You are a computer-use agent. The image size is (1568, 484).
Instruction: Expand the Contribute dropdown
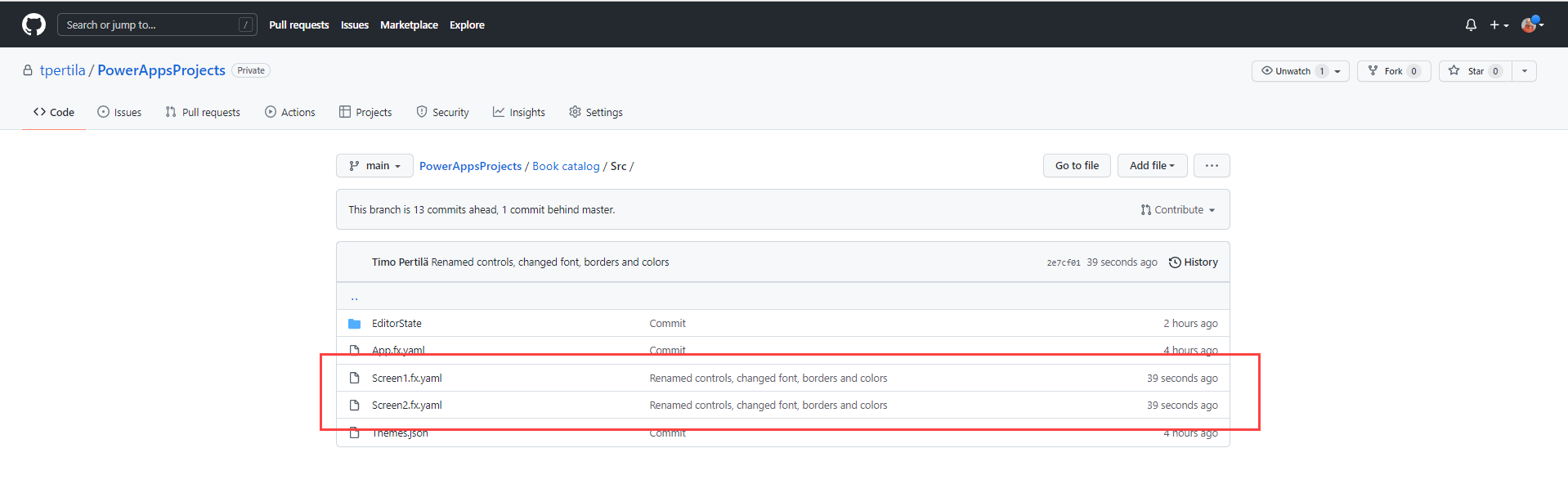click(x=1178, y=210)
